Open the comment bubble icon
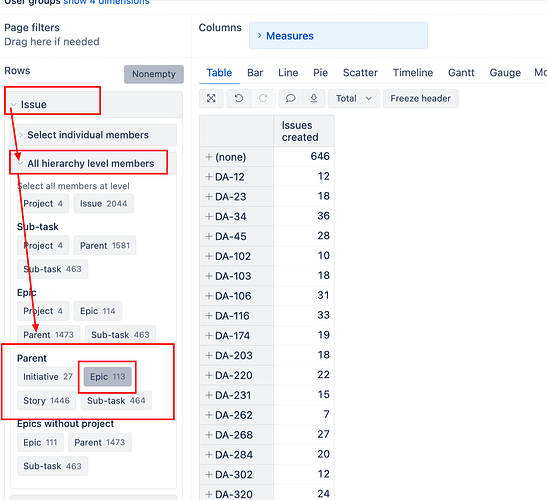The height and width of the screenshot is (500, 547). (290, 98)
